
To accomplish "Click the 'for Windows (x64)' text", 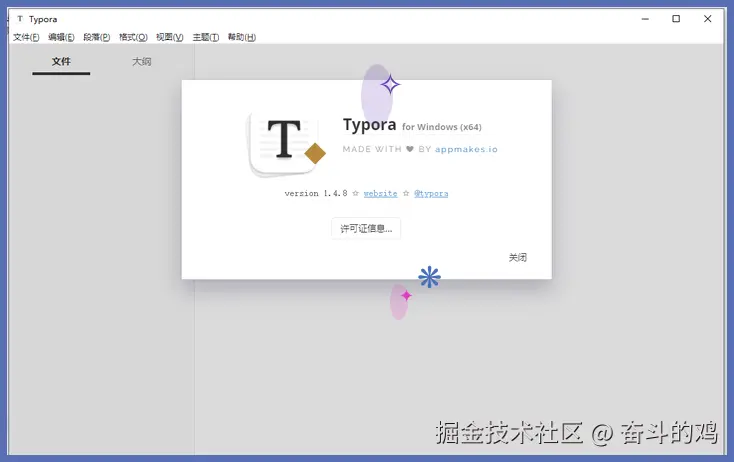I will pos(442,127).
